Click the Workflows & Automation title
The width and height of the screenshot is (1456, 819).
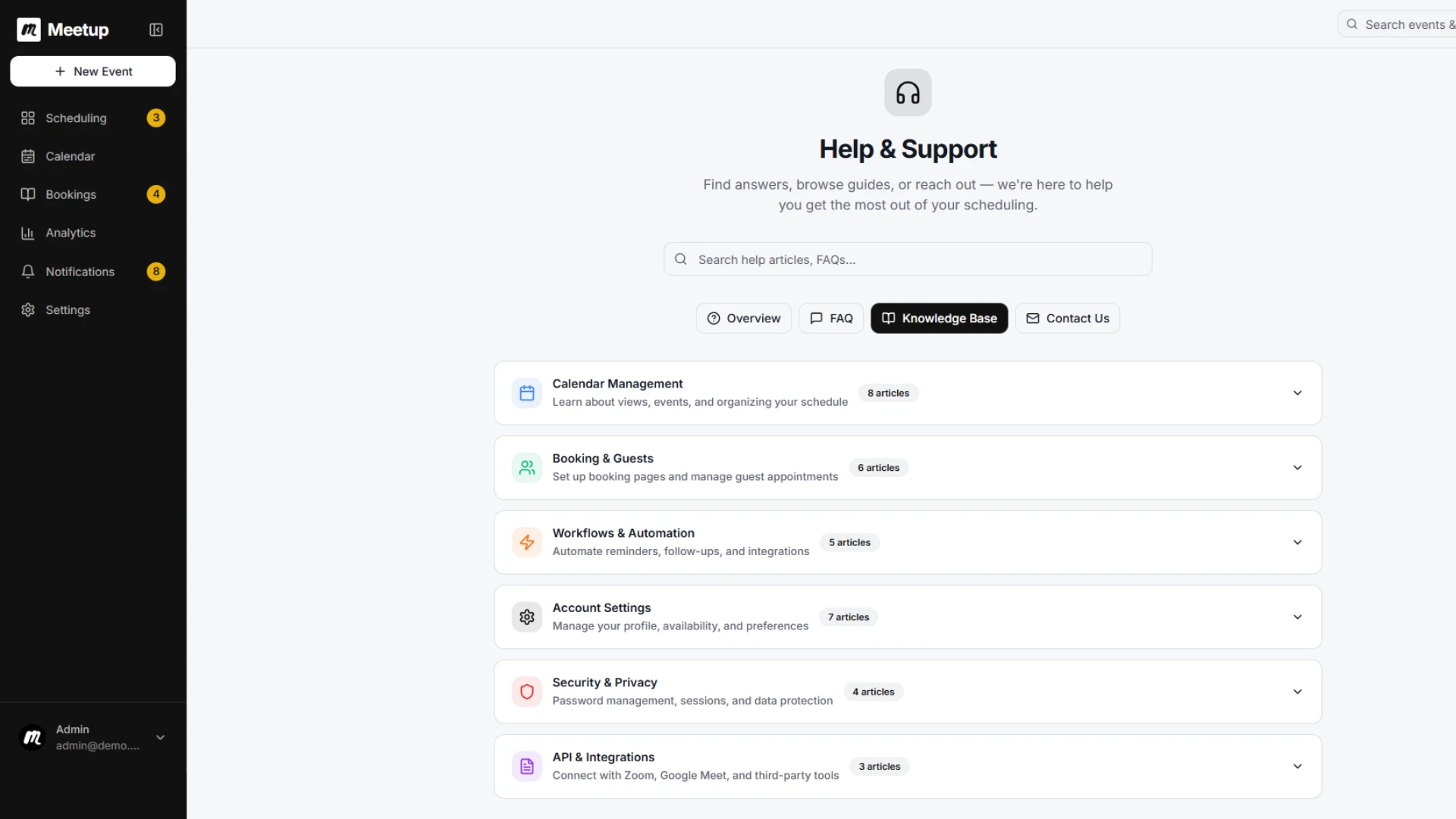[623, 533]
